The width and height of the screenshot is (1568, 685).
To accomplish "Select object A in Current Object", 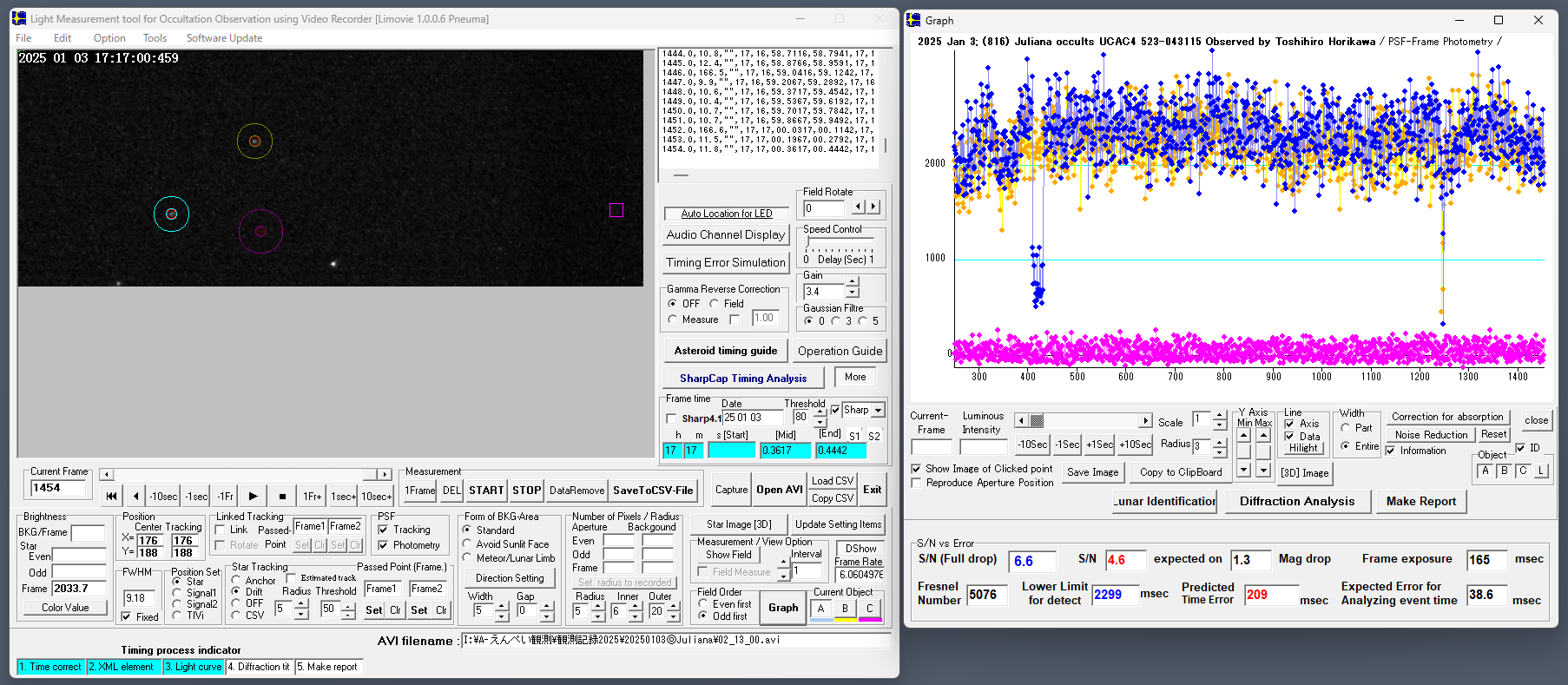I will (x=820, y=609).
